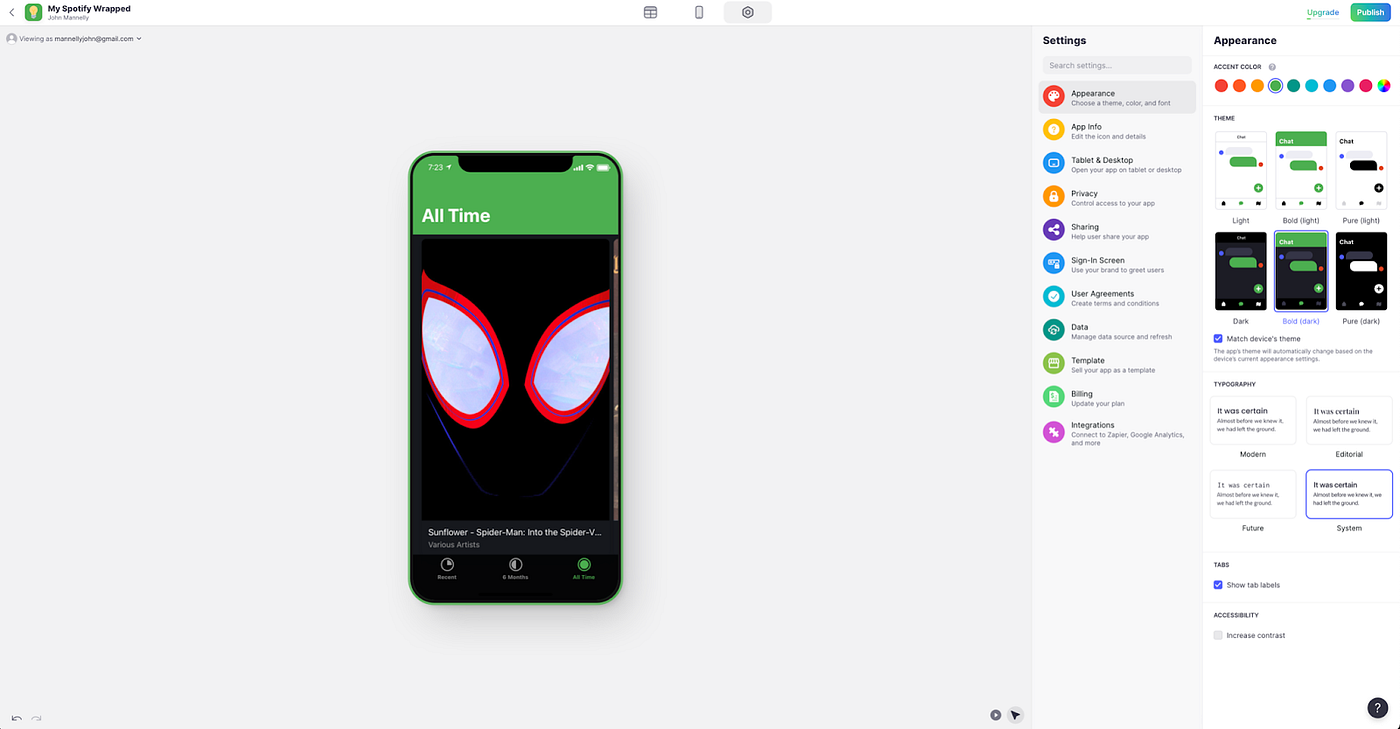Image resolution: width=1400 pixels, height=729 pixels.
Task: Click the redo arrow icon
Action: [x=37, y=718]
